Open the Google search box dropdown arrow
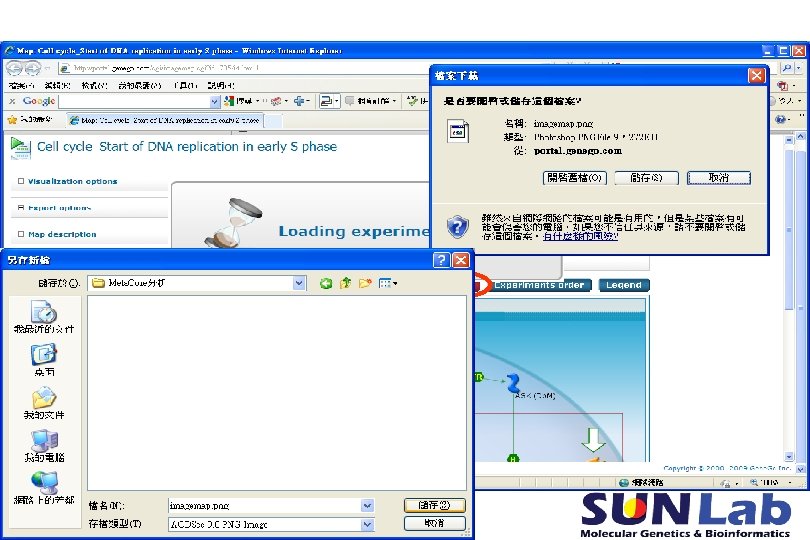The width and height of the screenshot is (810, 540). [214, 101]
